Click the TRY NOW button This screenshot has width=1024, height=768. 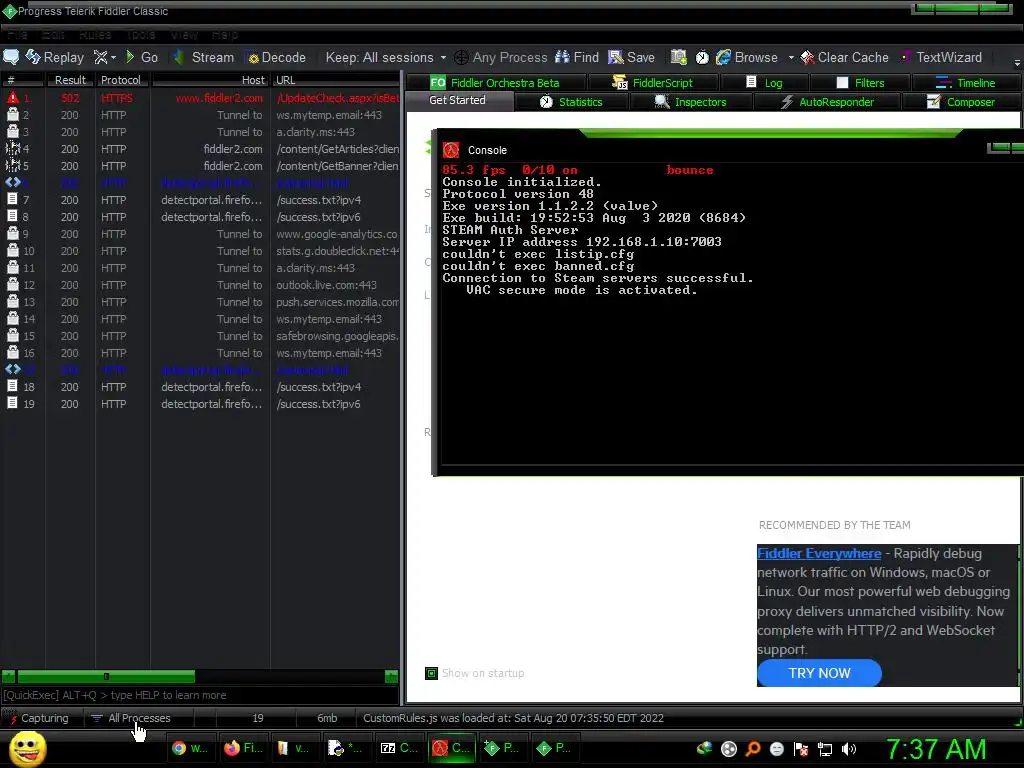tap(819, 673)
